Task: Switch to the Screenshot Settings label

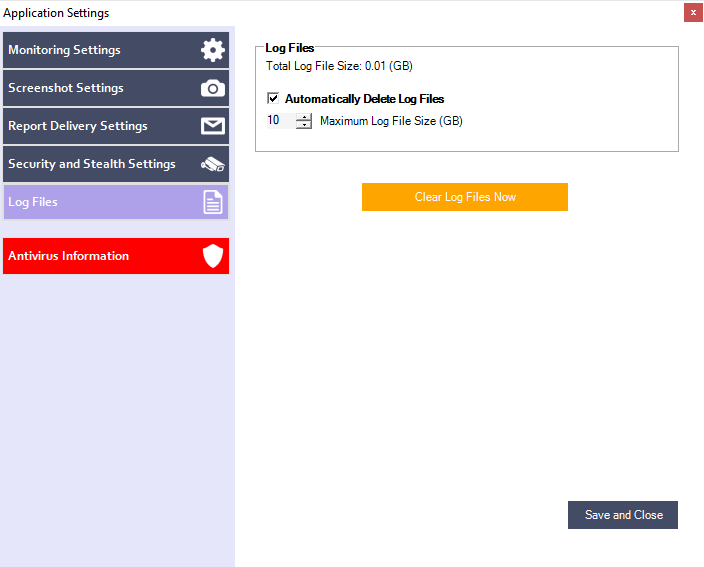Action: (66, 88)
